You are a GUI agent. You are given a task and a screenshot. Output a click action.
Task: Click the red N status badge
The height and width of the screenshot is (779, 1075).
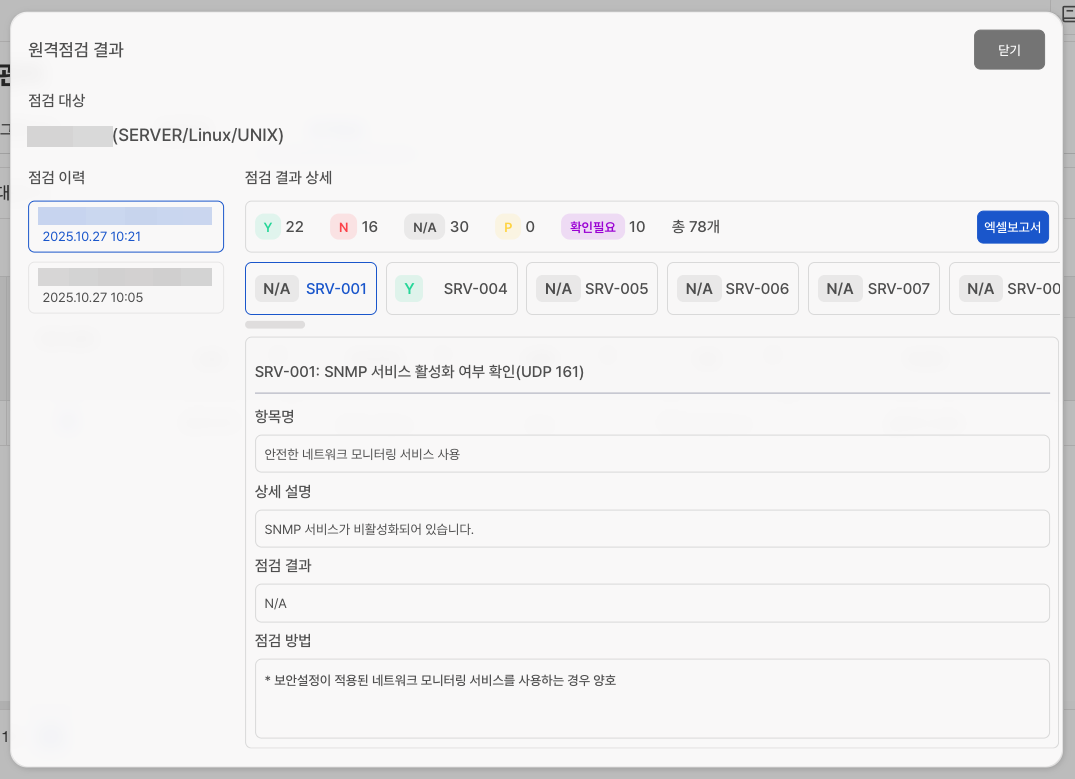pos(343,227)
